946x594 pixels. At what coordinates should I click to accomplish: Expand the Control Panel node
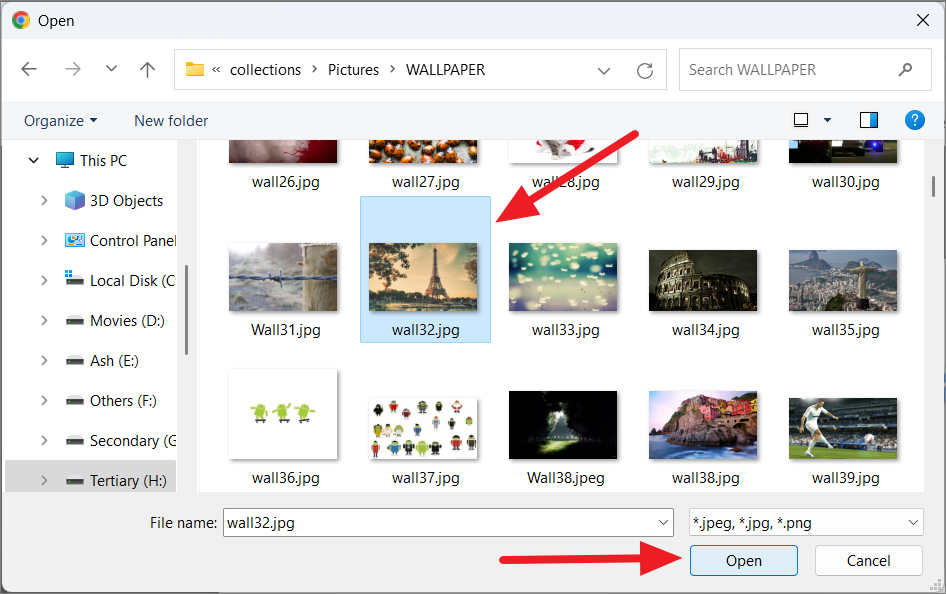pos(44,241)
